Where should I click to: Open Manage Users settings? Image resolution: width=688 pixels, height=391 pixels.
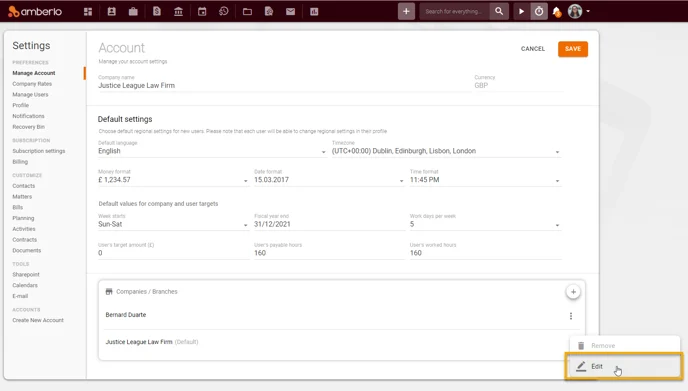click(30, 95)
